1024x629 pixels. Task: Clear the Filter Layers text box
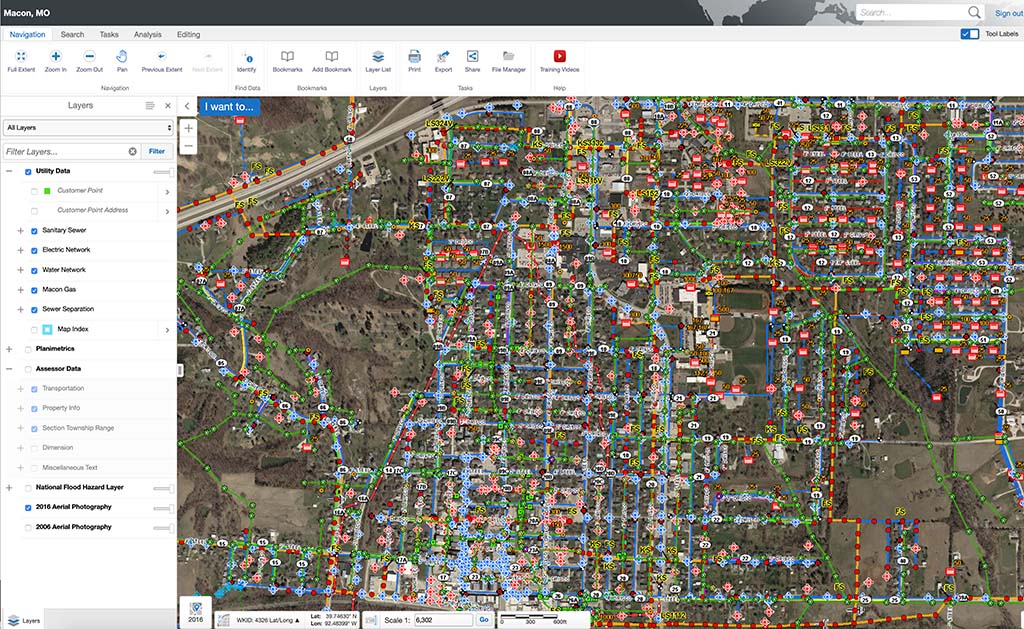coord(133,152)
